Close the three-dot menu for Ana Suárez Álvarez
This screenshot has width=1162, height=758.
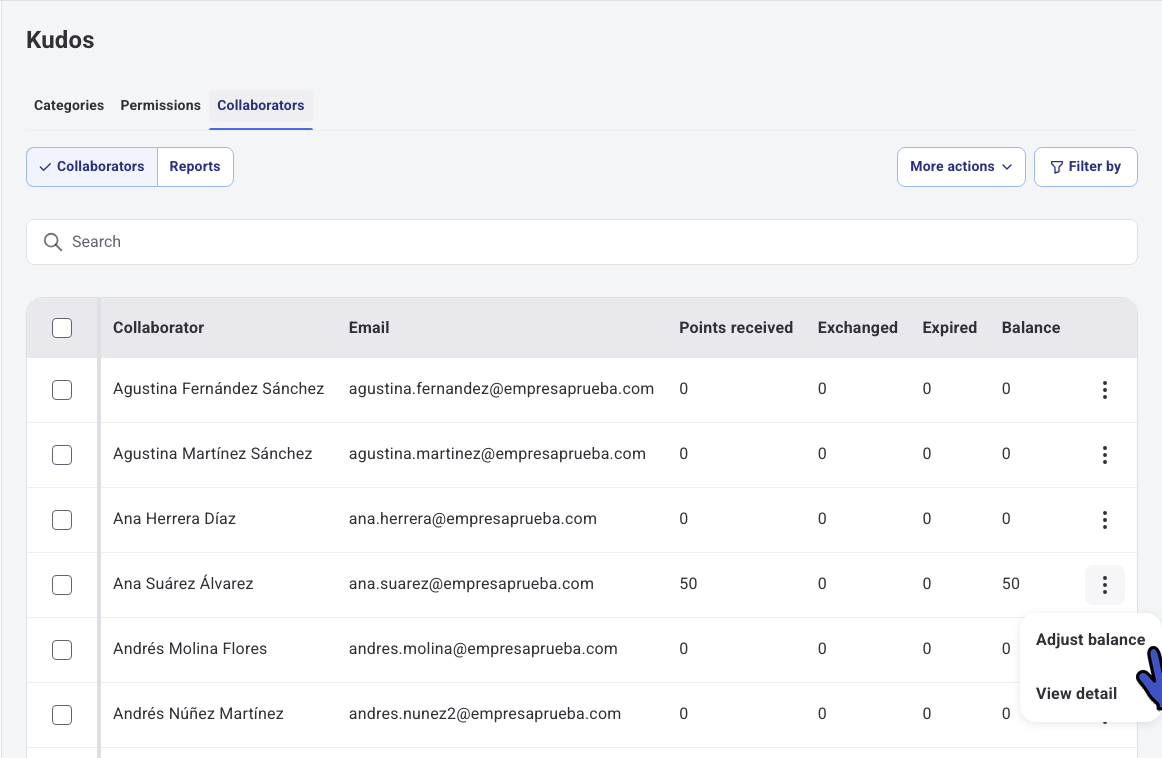[1104, 585]
